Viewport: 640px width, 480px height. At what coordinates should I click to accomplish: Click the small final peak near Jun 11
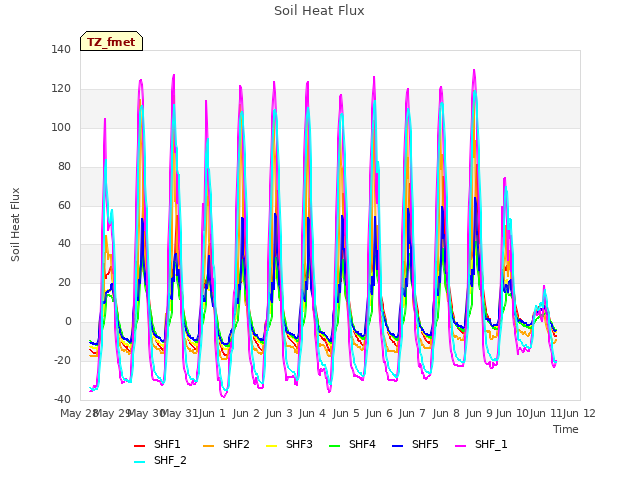(x=544, y=287)
